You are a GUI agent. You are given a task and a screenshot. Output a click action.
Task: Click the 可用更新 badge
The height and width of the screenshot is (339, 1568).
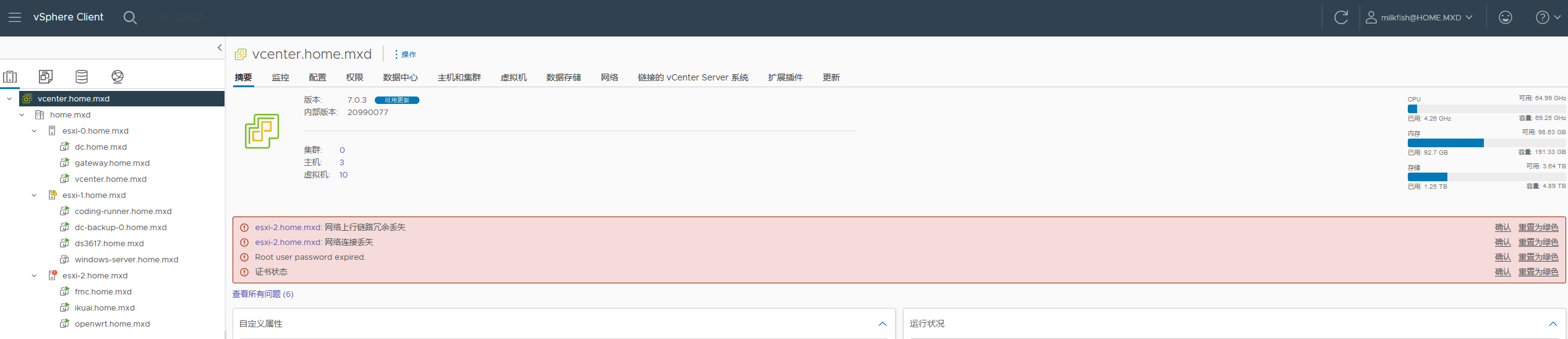[397, 100]
